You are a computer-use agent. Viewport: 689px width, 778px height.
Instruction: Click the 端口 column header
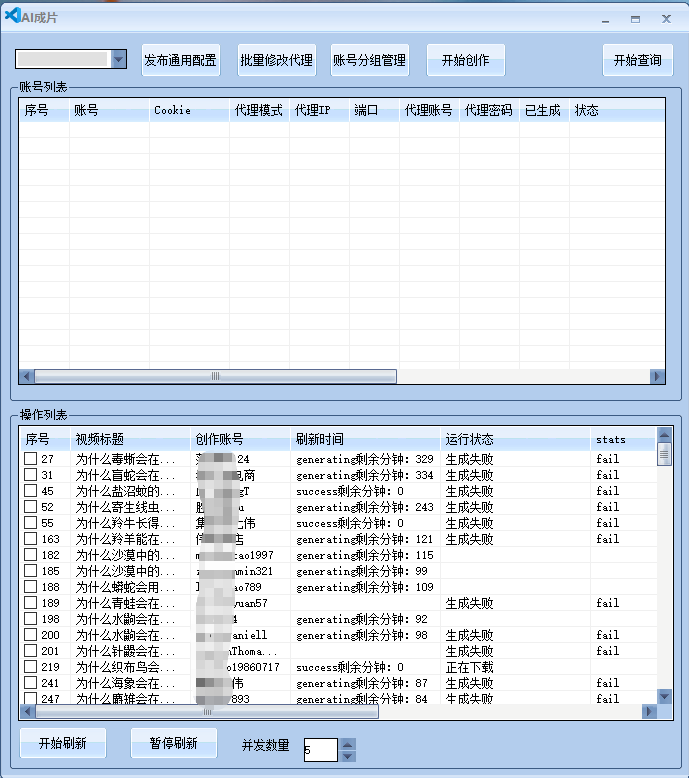(375, 110)
